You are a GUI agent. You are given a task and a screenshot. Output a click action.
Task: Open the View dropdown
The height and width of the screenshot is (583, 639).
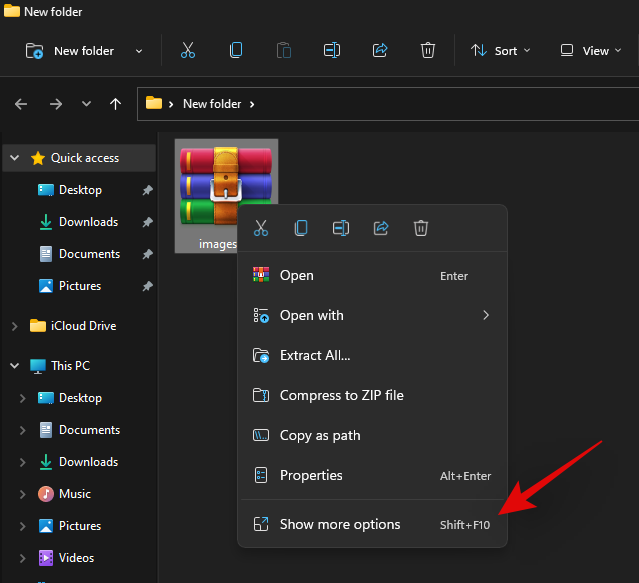[x=591, y=50]
